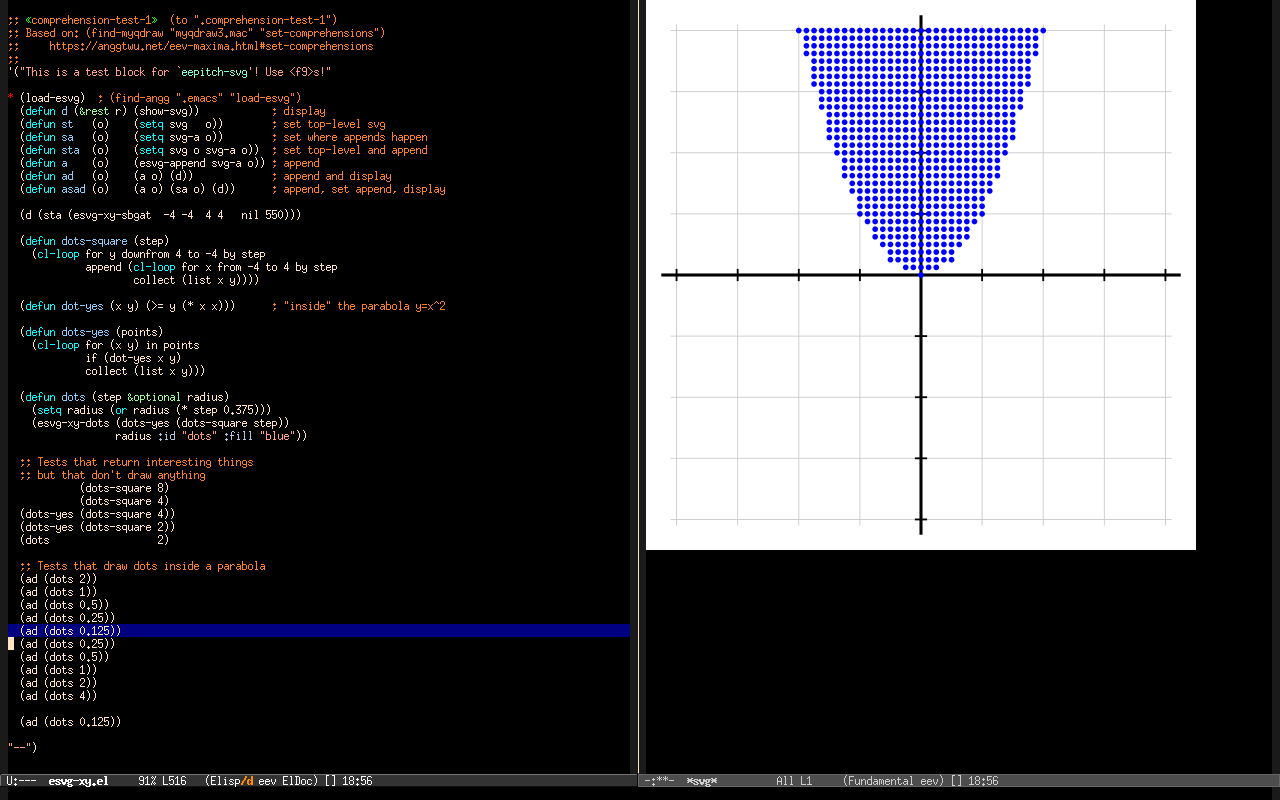Click the (defun ad (o) definition
This screenshot has height=800, width=1280.
(x=107, y=176)
